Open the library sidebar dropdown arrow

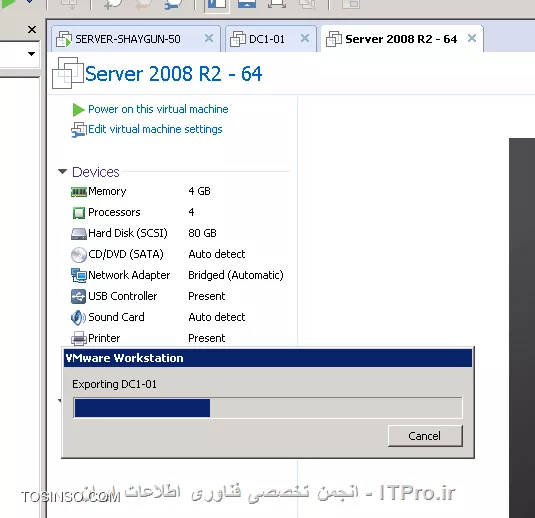[31, 54]
